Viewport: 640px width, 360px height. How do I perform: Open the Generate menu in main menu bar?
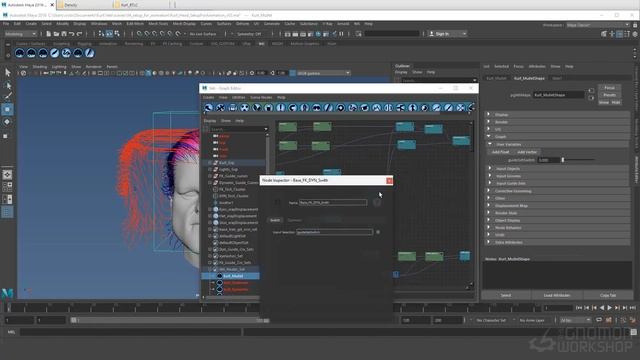coord(272,24)
